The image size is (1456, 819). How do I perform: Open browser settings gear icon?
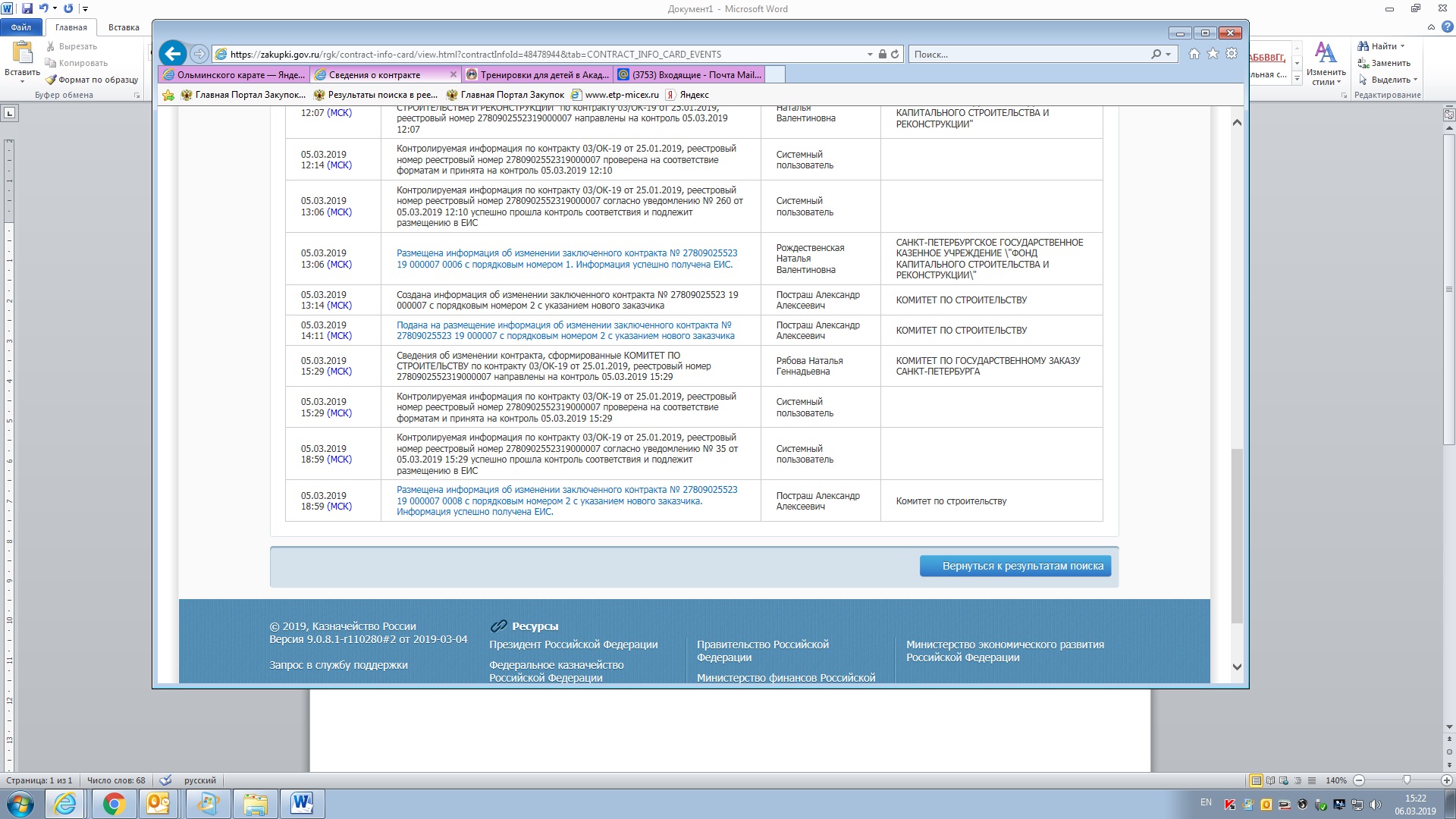click(1232, 54)
